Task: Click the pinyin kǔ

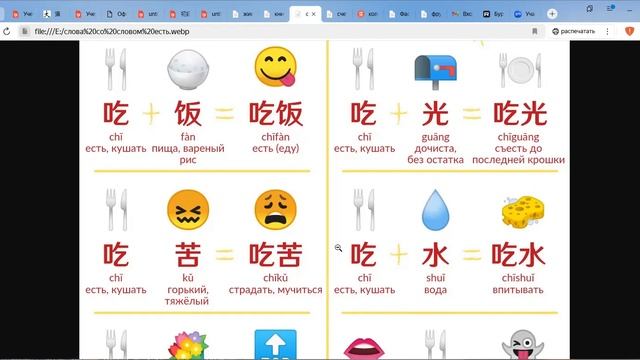Action: pyautogui.click(x=188, y=278)
